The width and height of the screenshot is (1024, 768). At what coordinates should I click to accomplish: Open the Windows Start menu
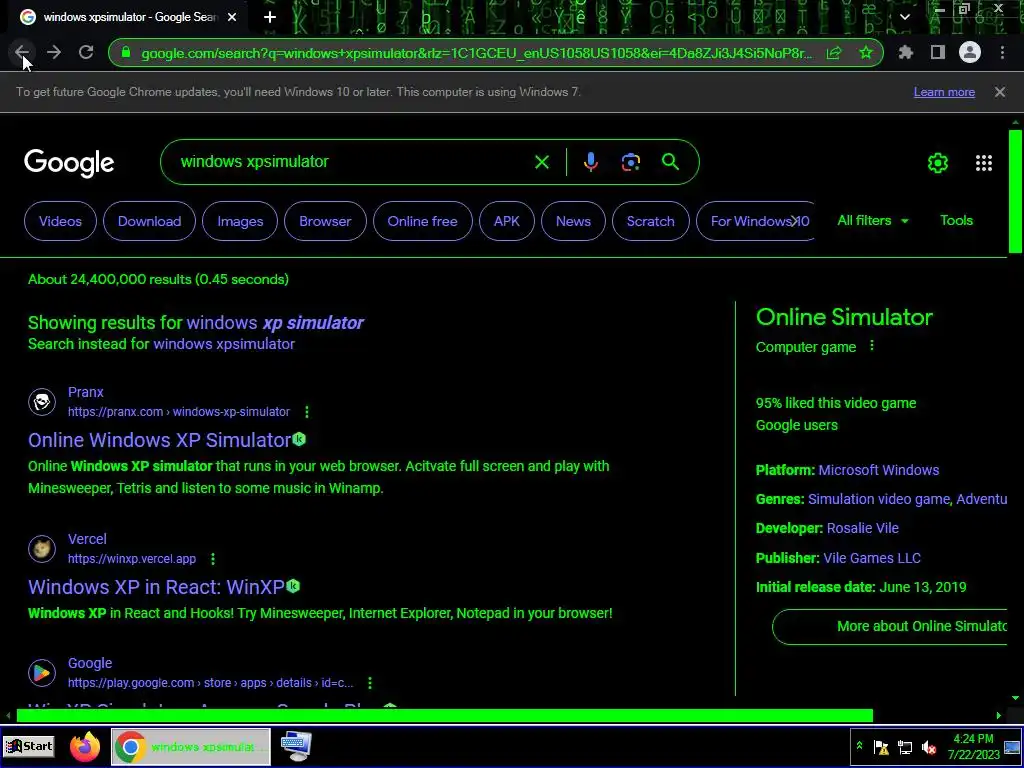click(29, 746)
